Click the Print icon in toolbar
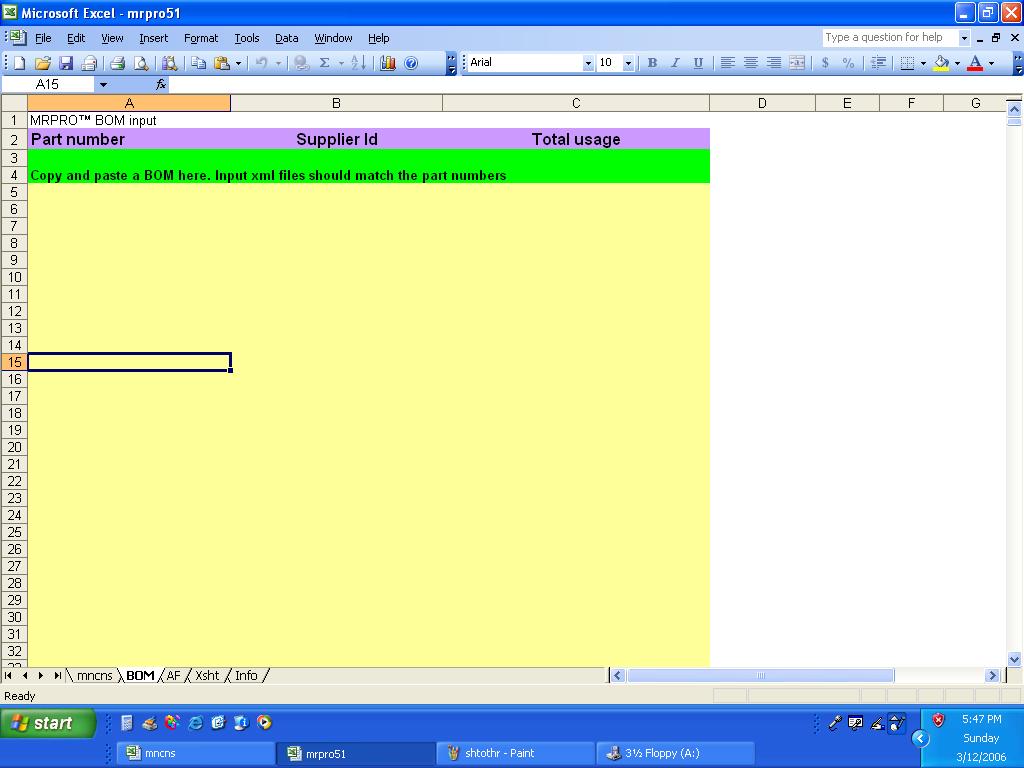Viewport: 1024px width, 768px height. [118, 63]
